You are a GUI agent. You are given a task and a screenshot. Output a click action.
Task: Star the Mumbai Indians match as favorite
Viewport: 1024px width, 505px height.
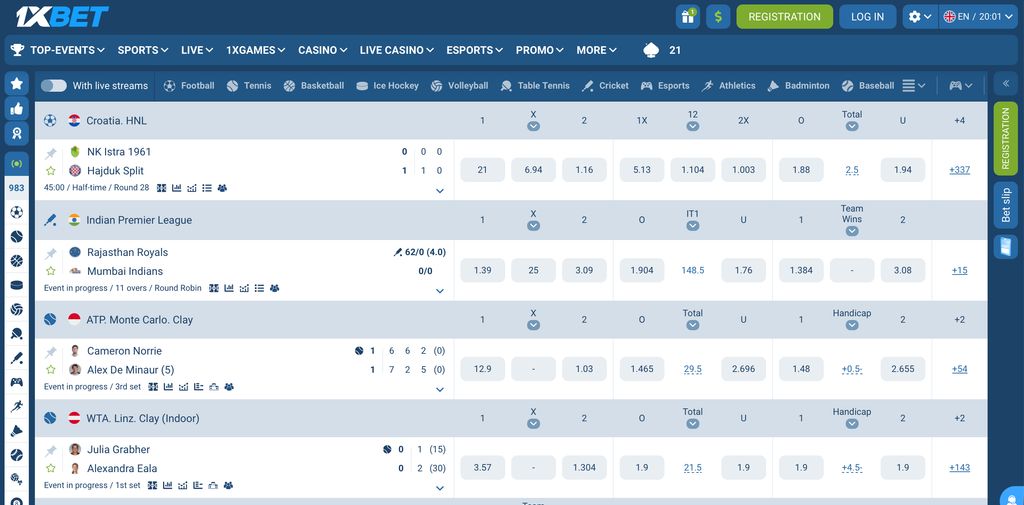(x=50, y=271)
